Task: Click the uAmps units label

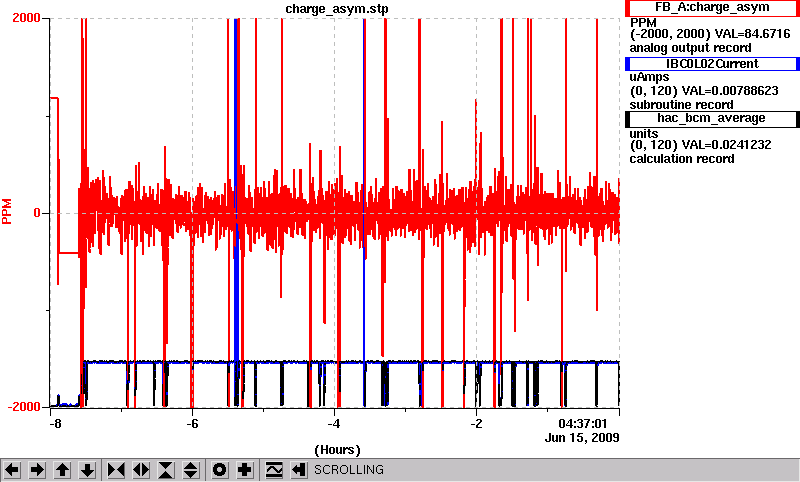Action: pyautogui.click(x=649, y=78)
